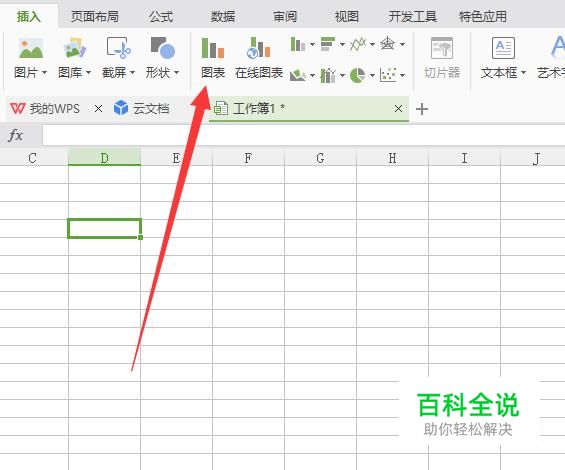
Task: Open the 云文档 cloud documents tab
Action: pos(141,108)
